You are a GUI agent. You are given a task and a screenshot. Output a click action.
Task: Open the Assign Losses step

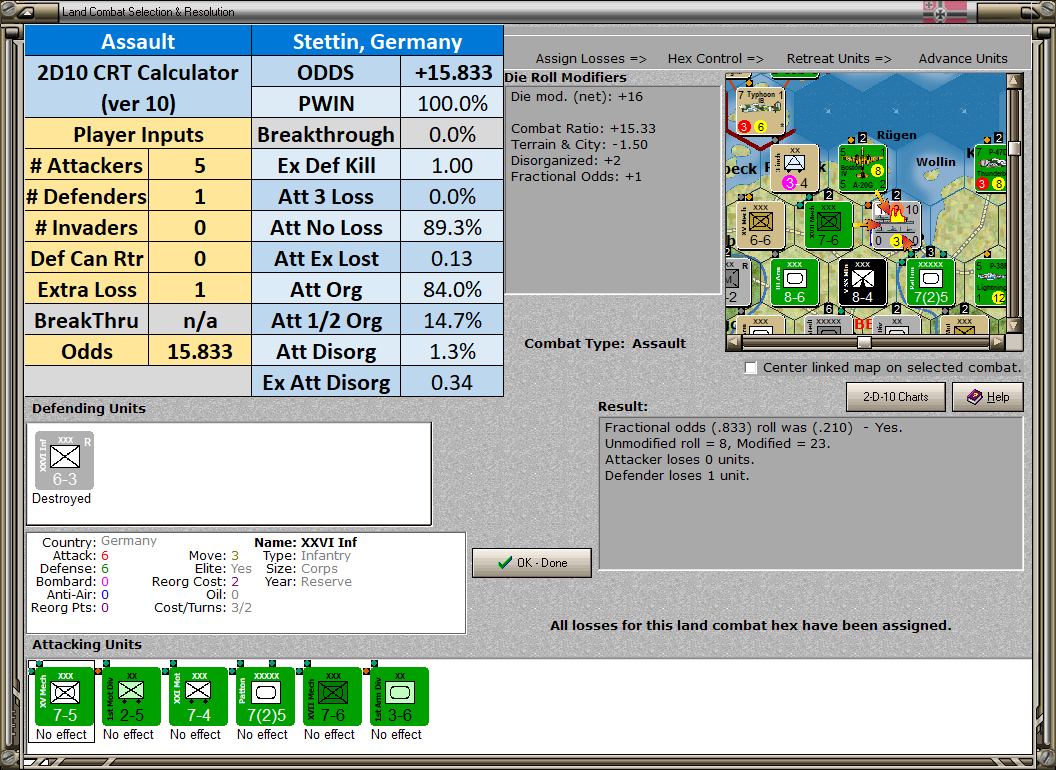tap(591, 59)
